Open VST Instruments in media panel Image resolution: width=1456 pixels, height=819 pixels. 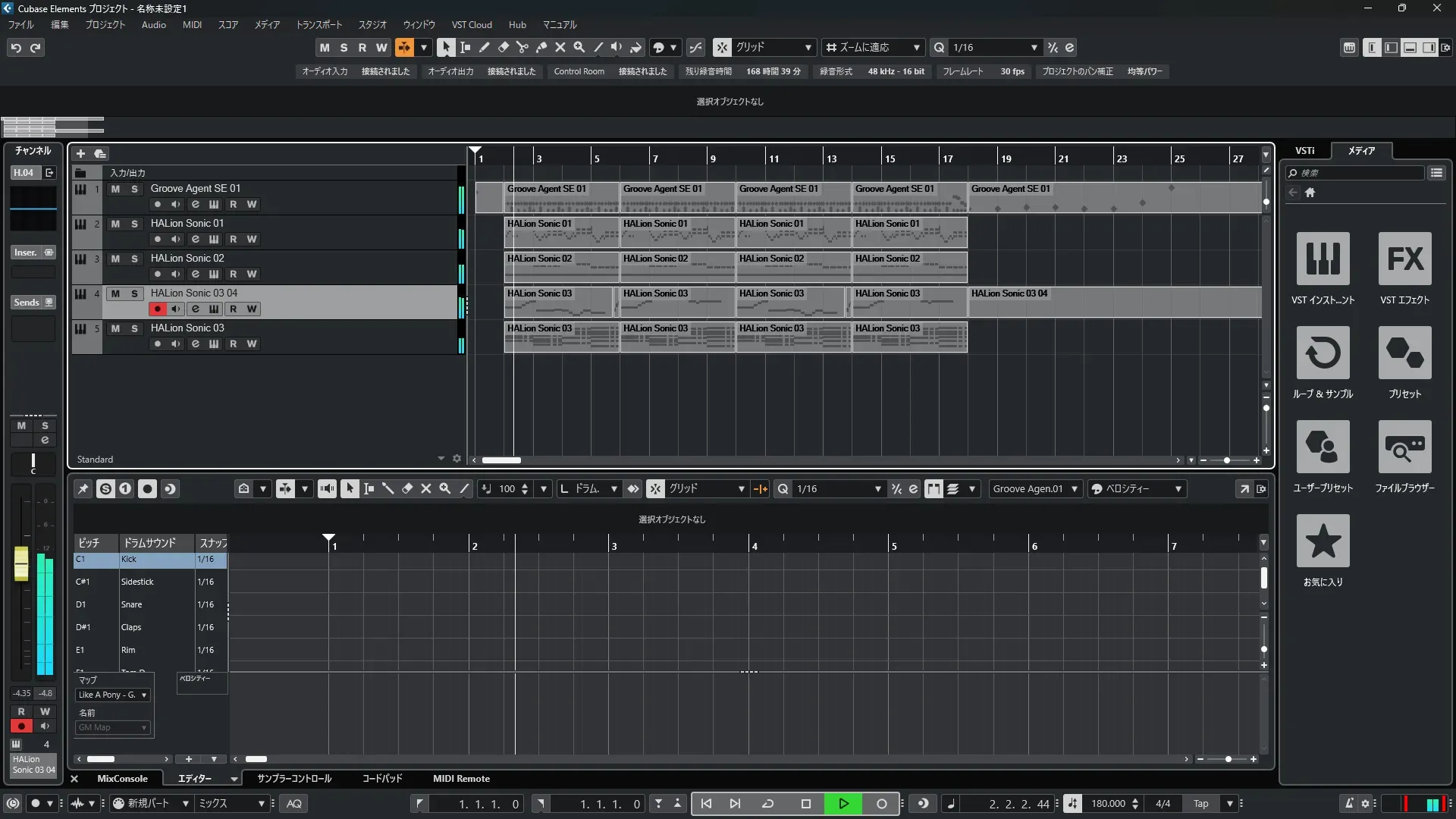(1323, 259)
